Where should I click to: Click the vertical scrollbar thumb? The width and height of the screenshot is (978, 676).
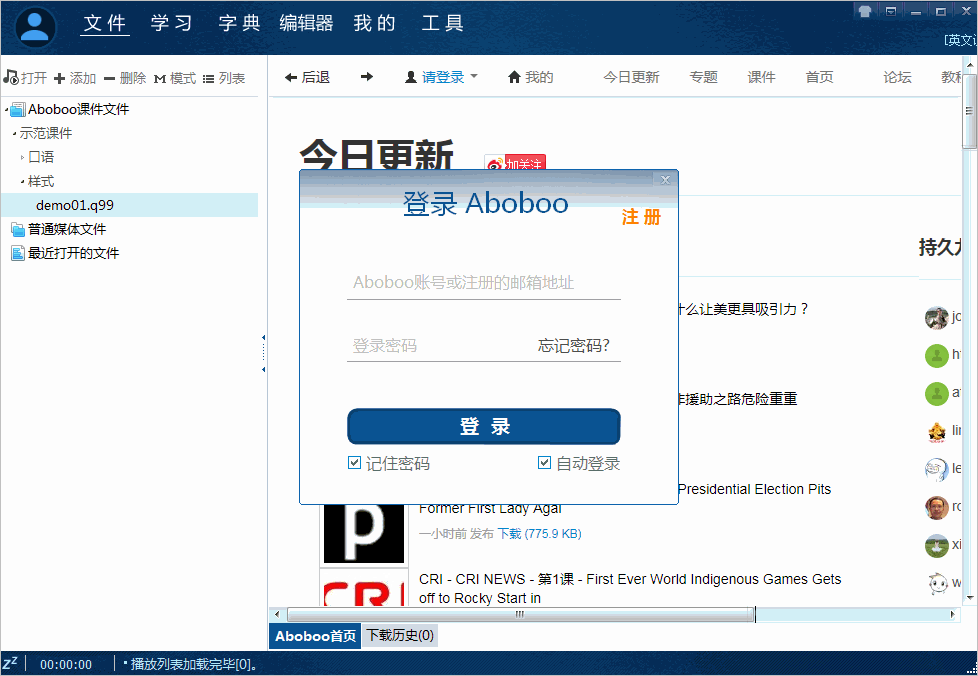[969, 110]
